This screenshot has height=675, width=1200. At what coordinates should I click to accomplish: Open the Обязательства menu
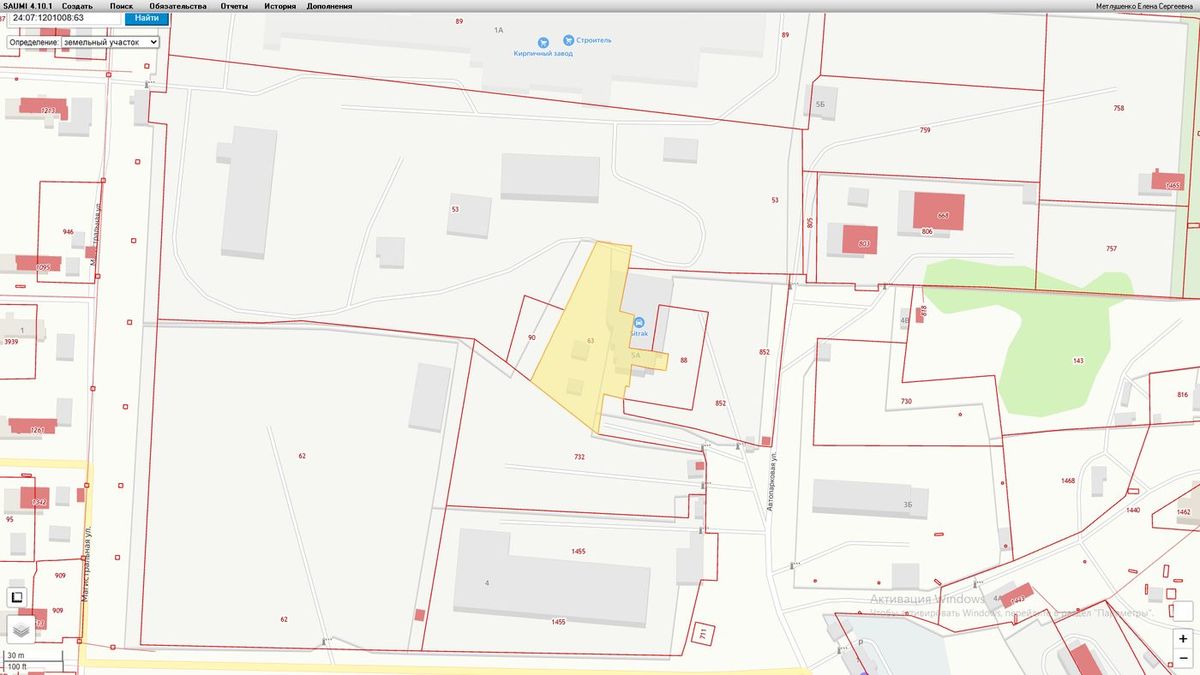pyautogui.click(x=178, y=6)
